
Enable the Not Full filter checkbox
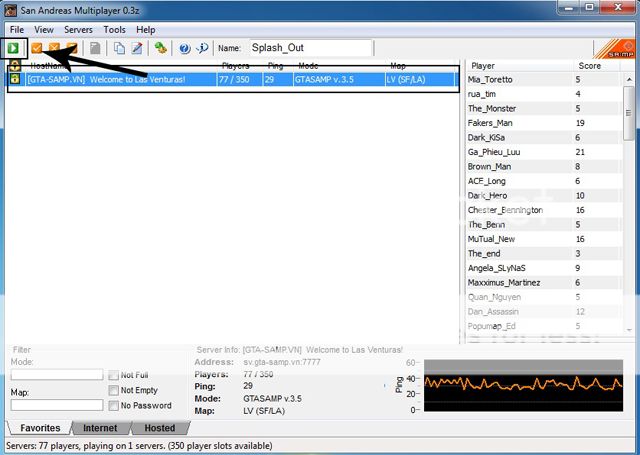113,375
